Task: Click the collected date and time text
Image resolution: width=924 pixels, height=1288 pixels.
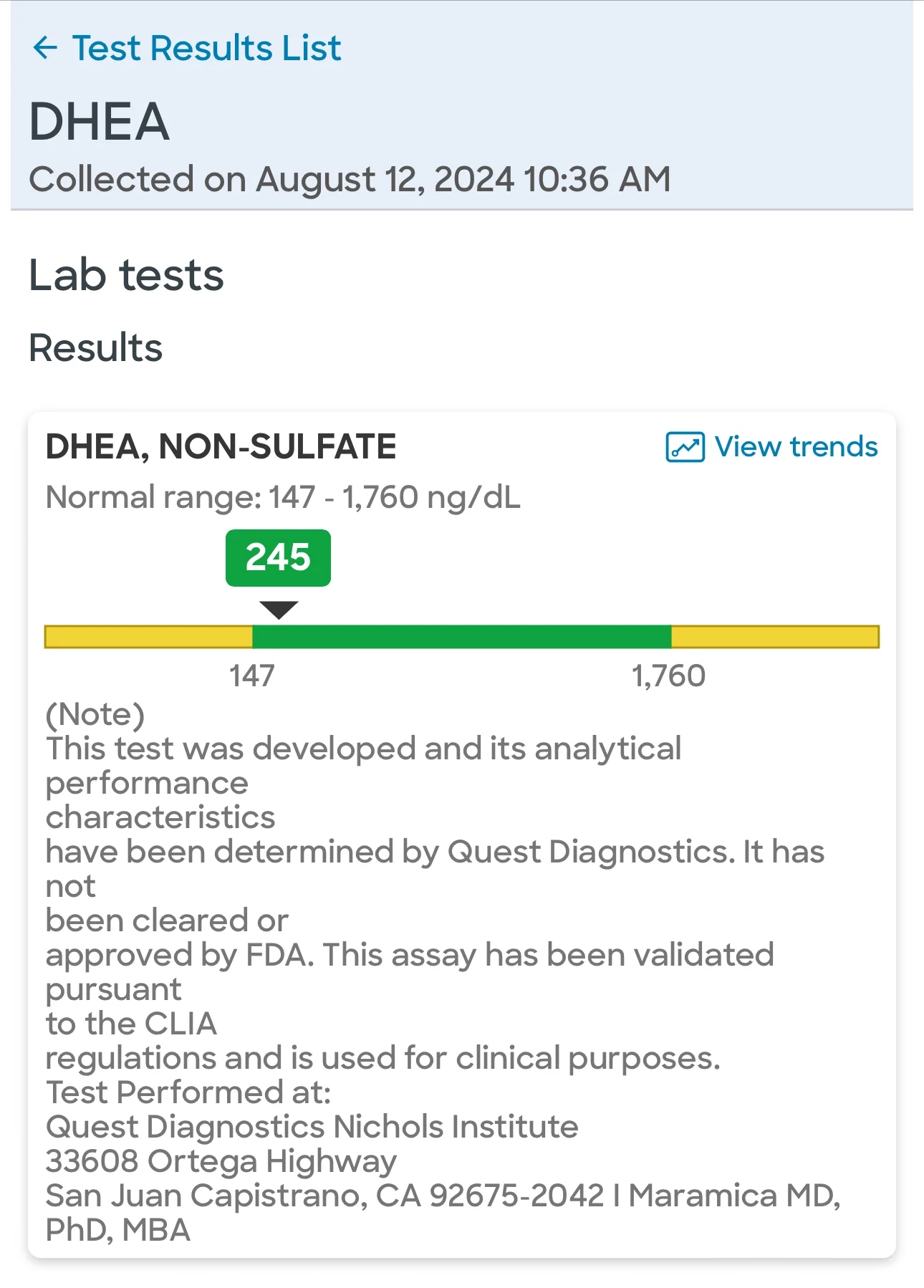Action: click(350, 179)
